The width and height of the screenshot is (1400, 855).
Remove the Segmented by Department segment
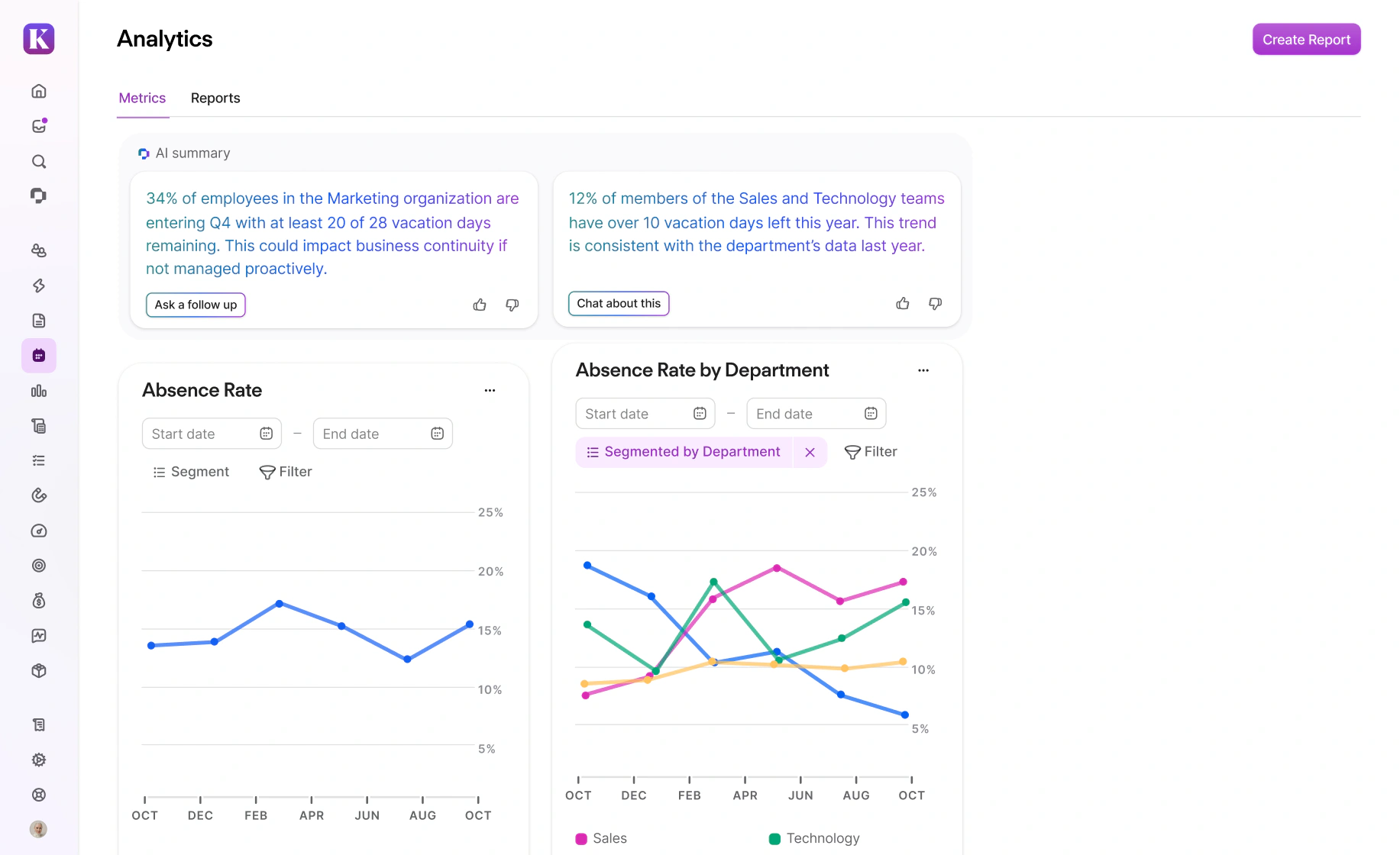(810, 452)
